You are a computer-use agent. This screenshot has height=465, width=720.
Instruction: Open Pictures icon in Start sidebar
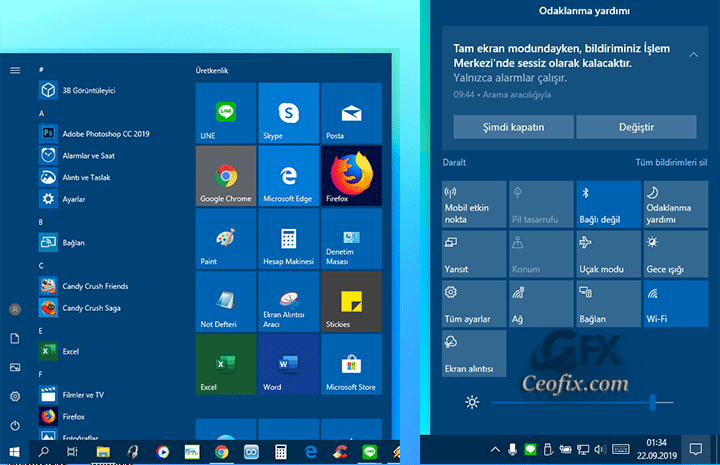coord(15,367)
